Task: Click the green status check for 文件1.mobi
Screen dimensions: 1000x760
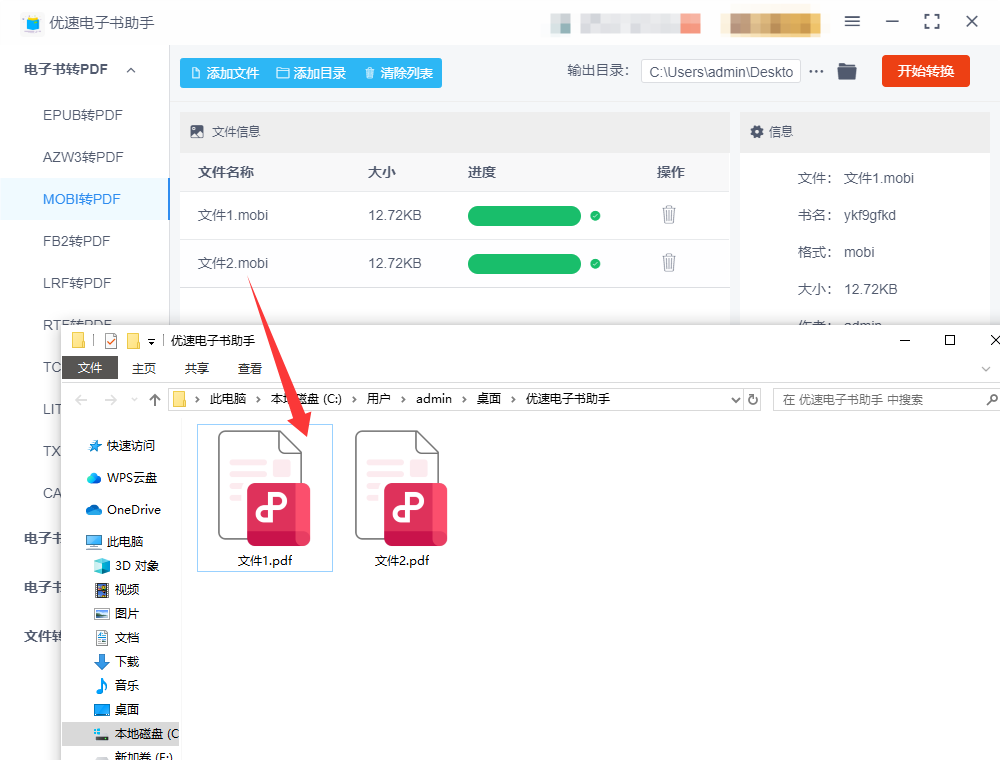Action: [x=595, y=216]
